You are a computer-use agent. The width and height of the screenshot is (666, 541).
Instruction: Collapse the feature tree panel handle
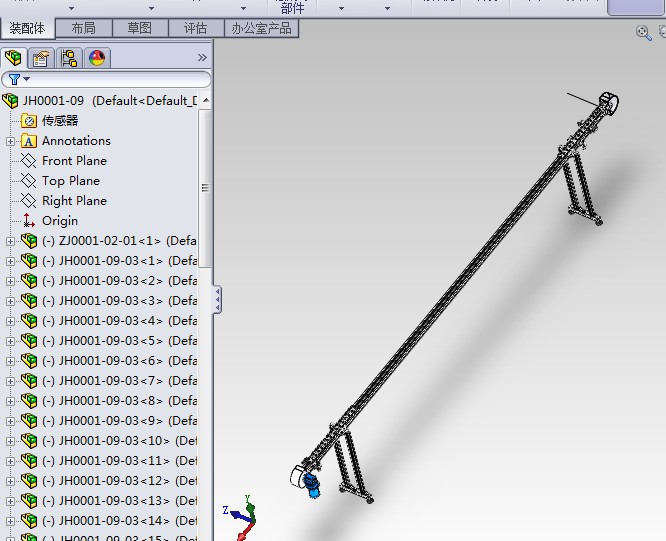(x=217, y=300)
